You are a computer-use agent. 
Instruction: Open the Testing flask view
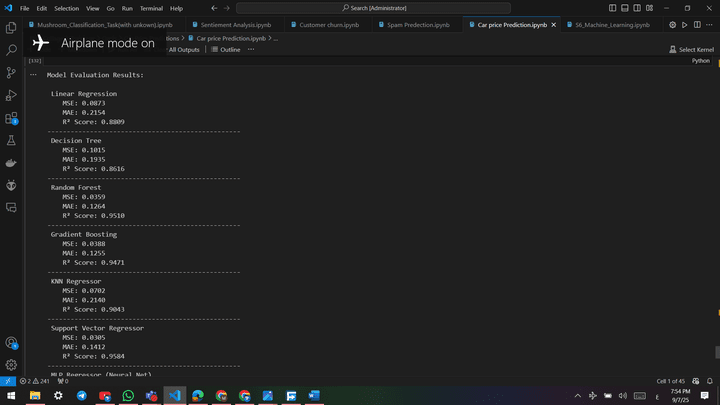tap(11, 141)
